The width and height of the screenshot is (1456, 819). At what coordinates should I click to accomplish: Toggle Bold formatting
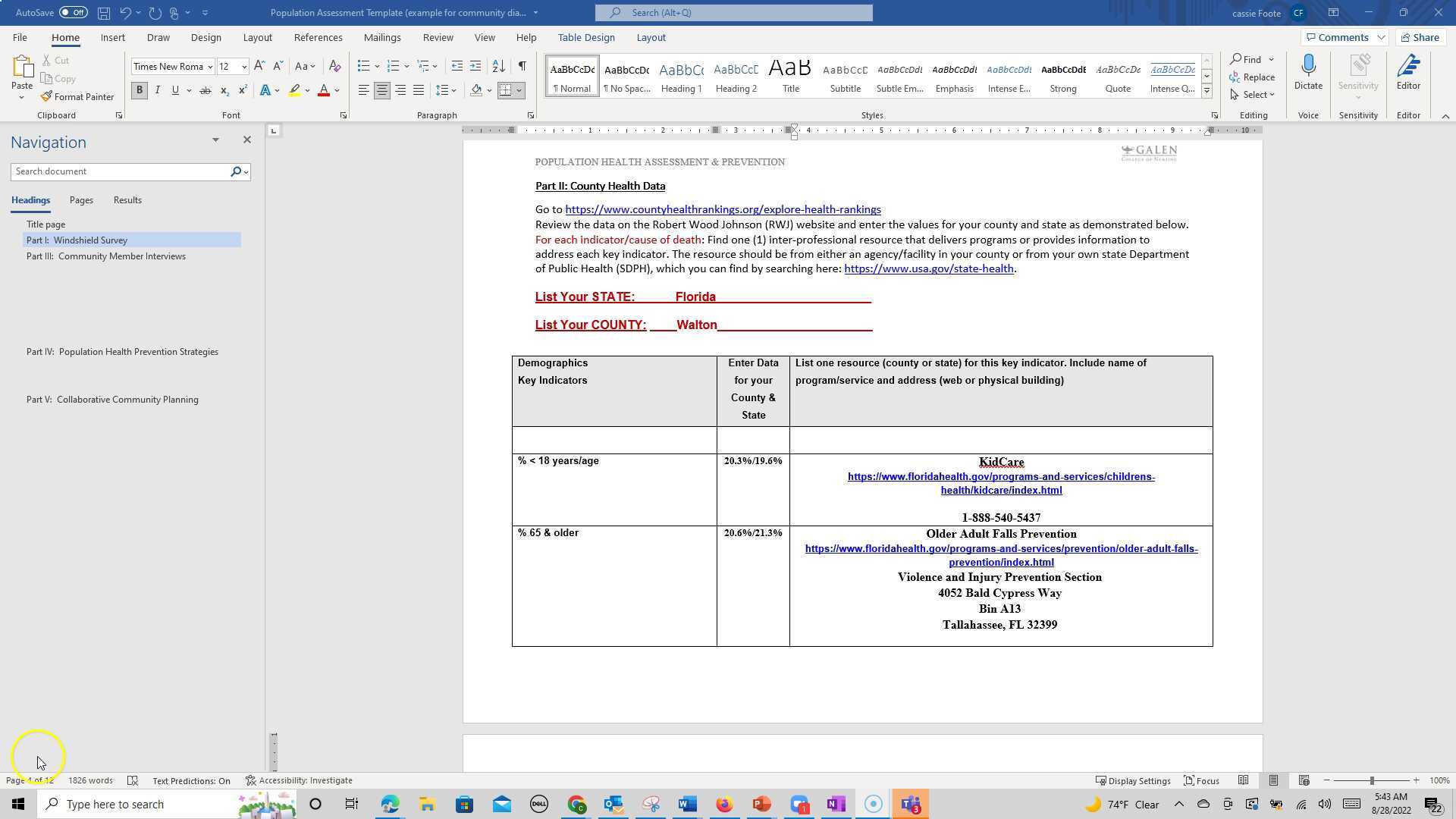pyautogui.click(x=140, y=90)
